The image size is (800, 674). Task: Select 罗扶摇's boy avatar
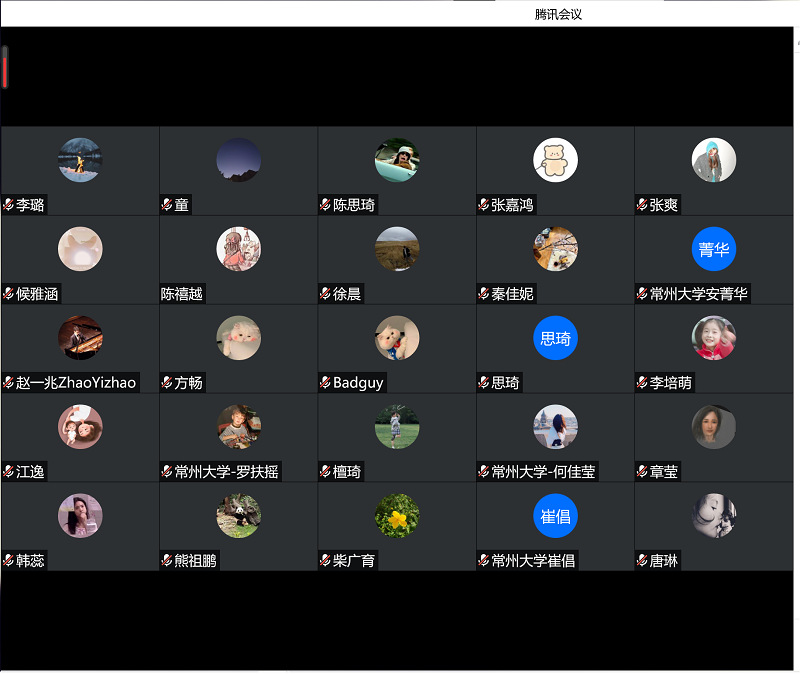239,427
